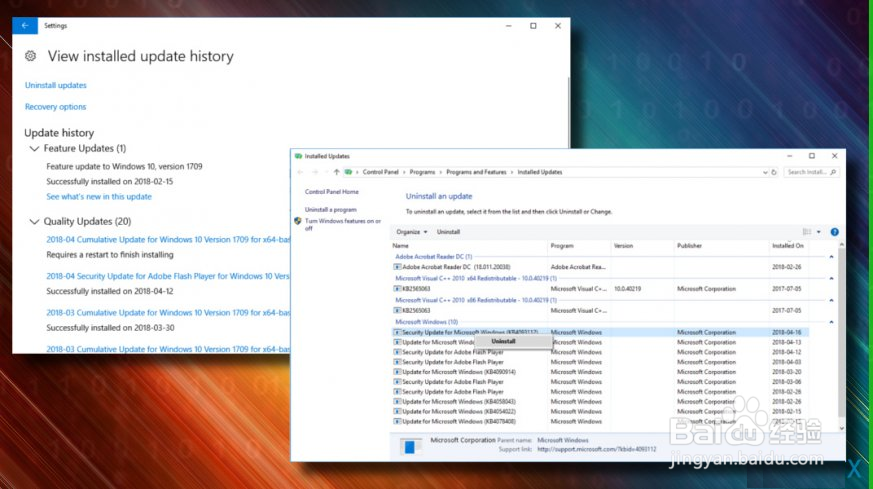Viewport: 873px width, 489px height.
Task: Click 'Feature update to Windows 10, version 1709' text
Action: coord(124,167)
